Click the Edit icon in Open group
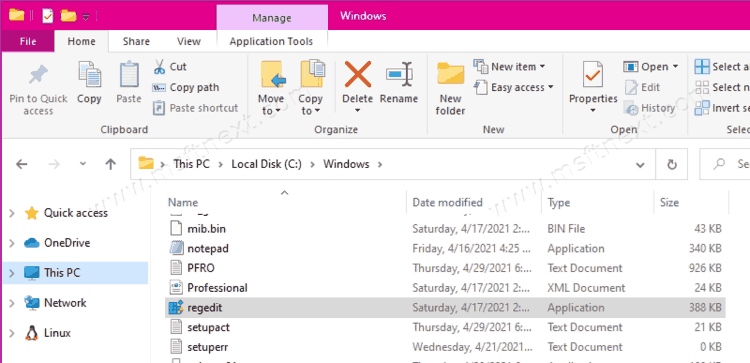 click(631, 88)
